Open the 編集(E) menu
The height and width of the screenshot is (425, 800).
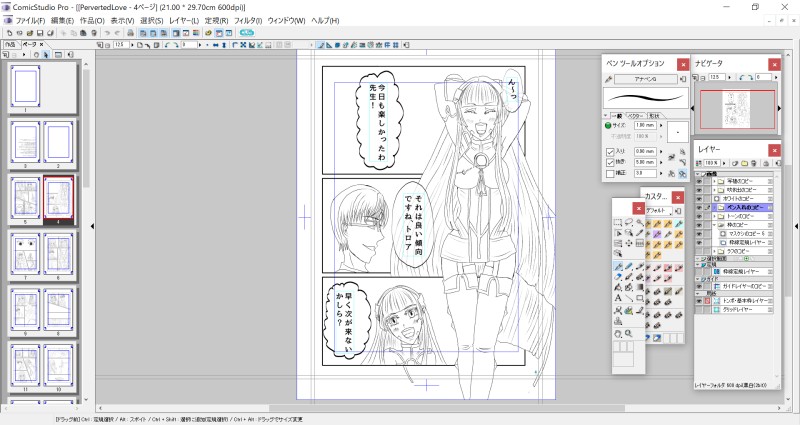(62, 20)
